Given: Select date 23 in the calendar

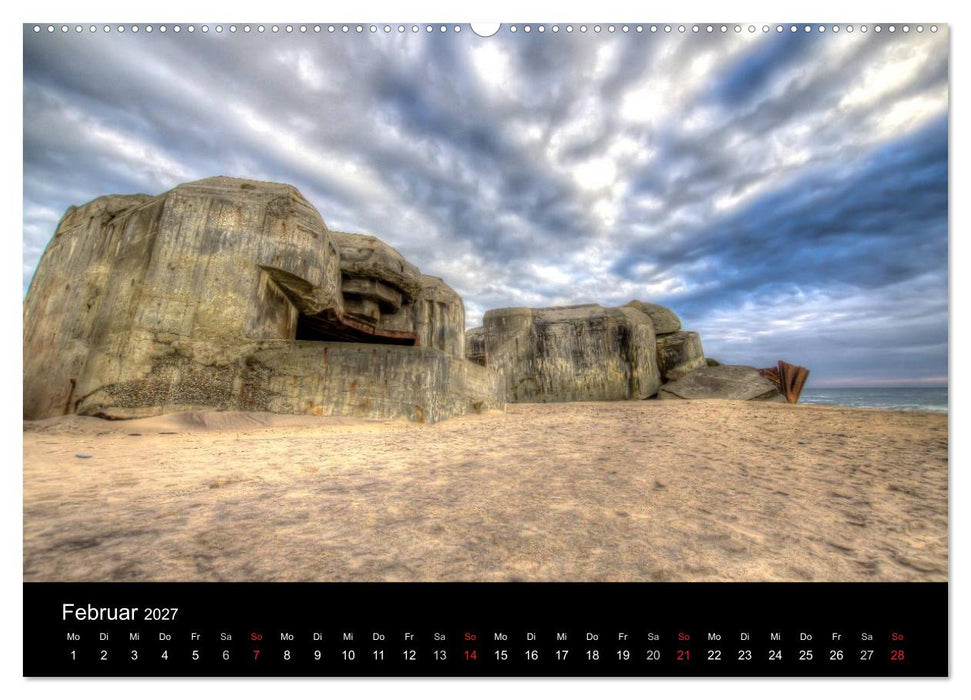Looking at the screenshot, I should [745, 655].
